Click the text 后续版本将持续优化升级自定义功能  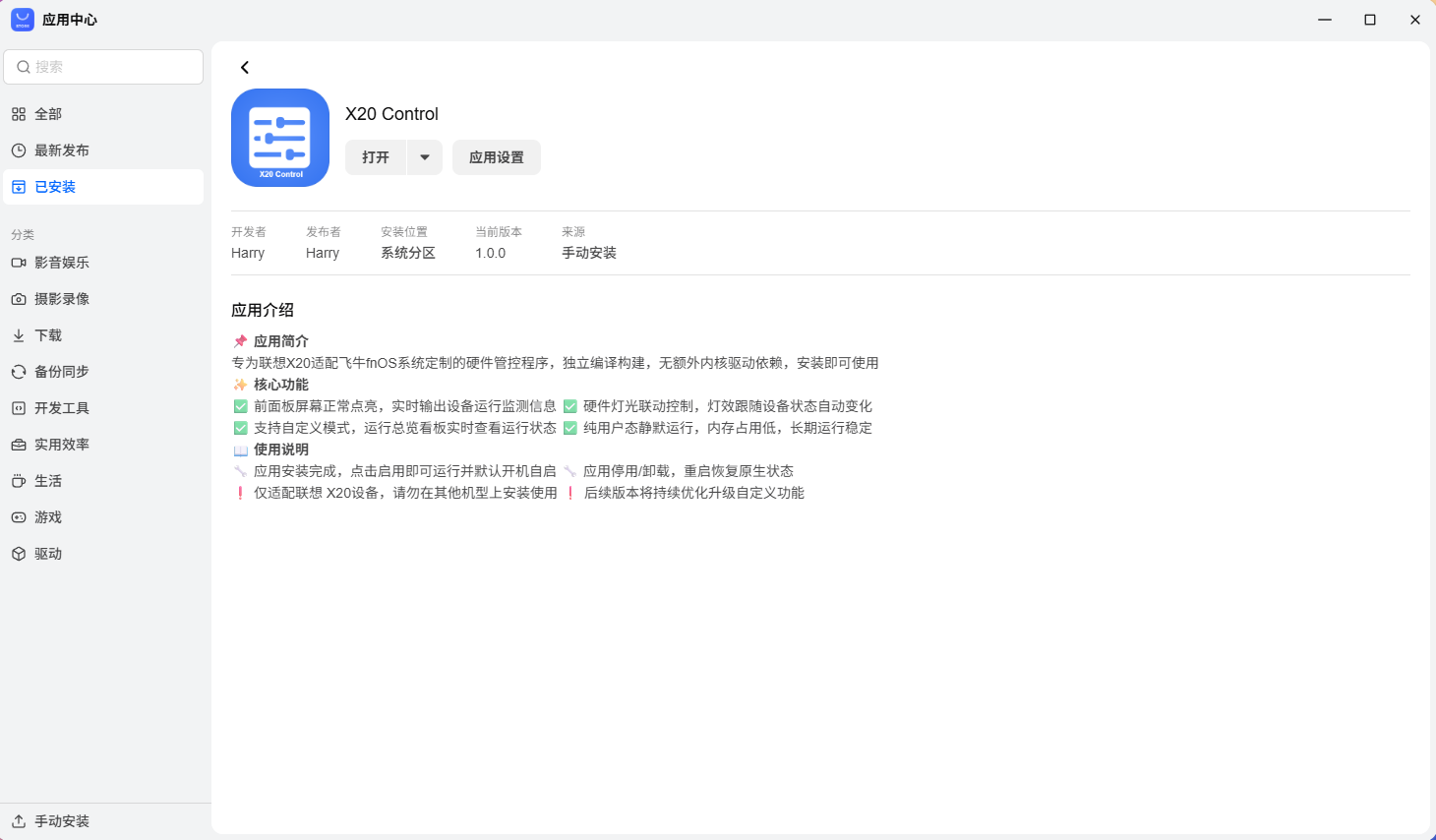pos(694,493)
